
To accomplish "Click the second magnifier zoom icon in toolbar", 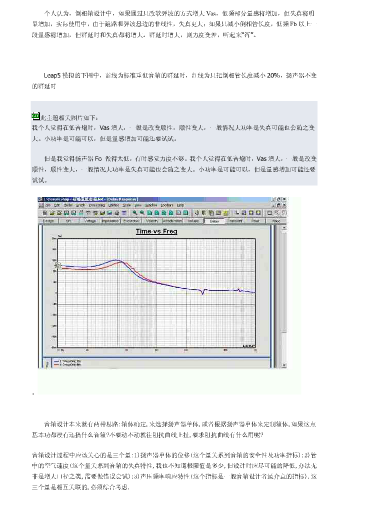I will coord(142,213).
